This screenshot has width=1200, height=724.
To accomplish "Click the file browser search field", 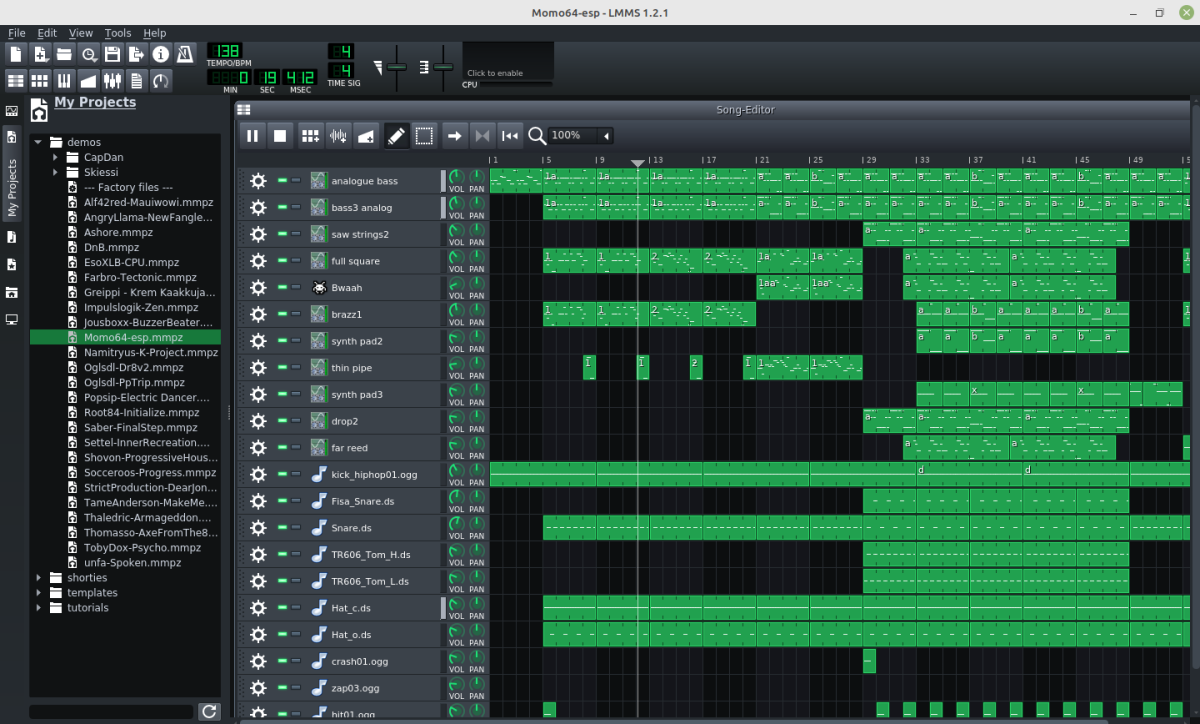I will pyautogui.click(x=111, y=712).
